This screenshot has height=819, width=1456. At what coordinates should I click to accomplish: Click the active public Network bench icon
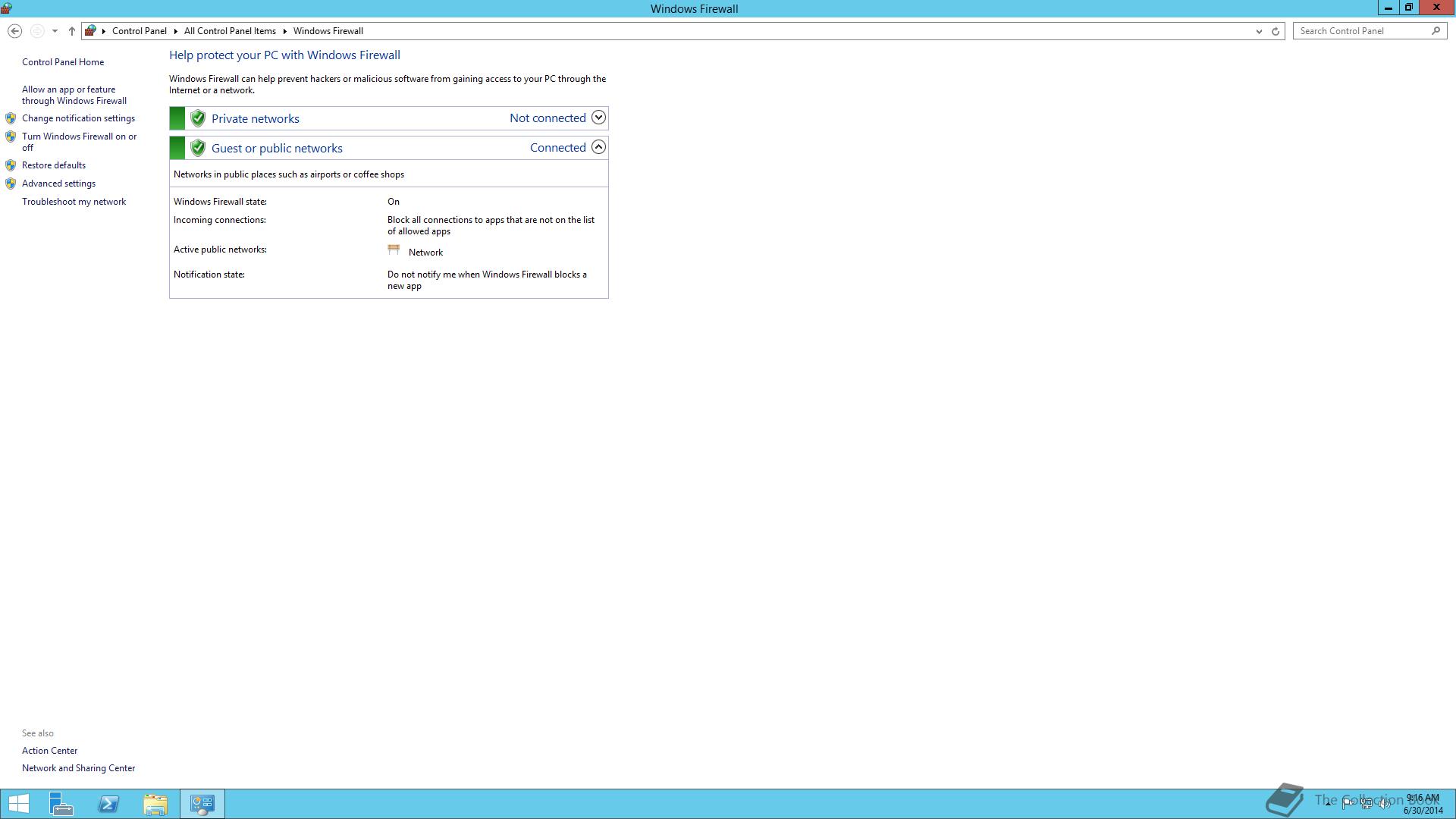[x=394, y=249]
